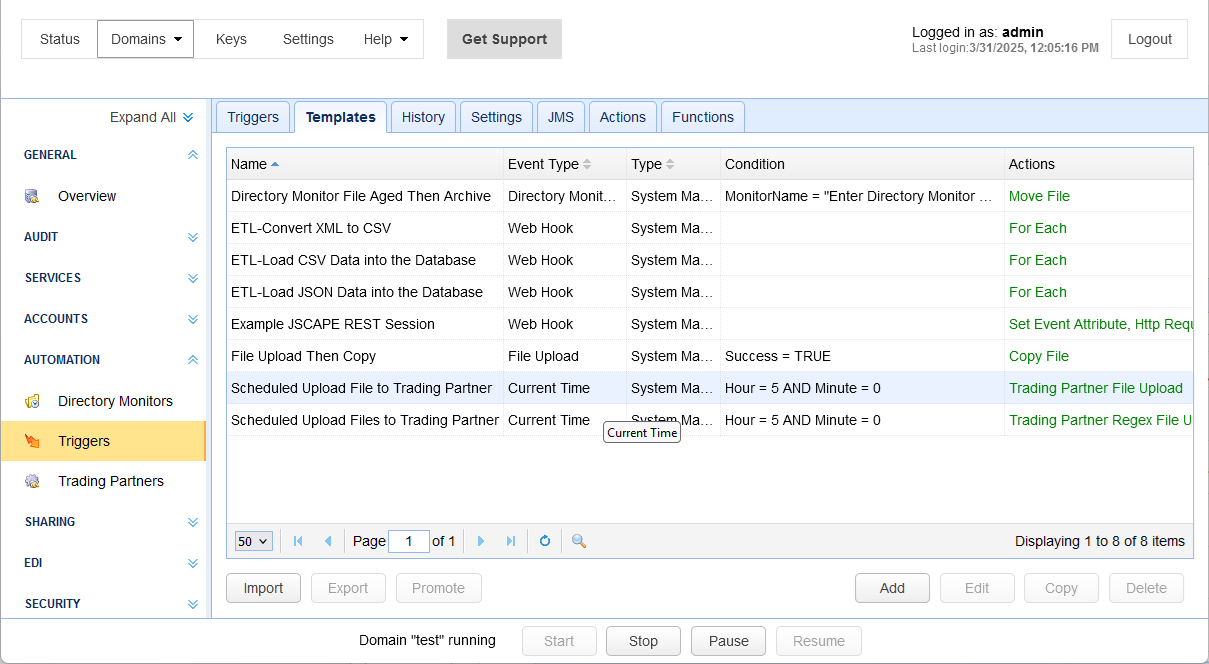Click the Promote button
This screenshot has height=664, width=1209.
point(438,588)
